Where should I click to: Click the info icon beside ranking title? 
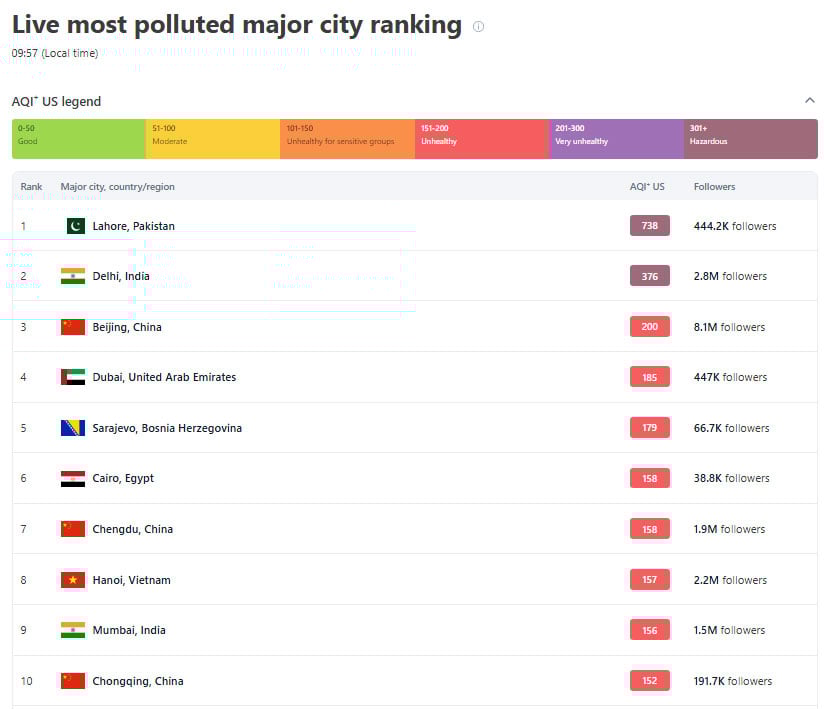click(x=478, y=27)
